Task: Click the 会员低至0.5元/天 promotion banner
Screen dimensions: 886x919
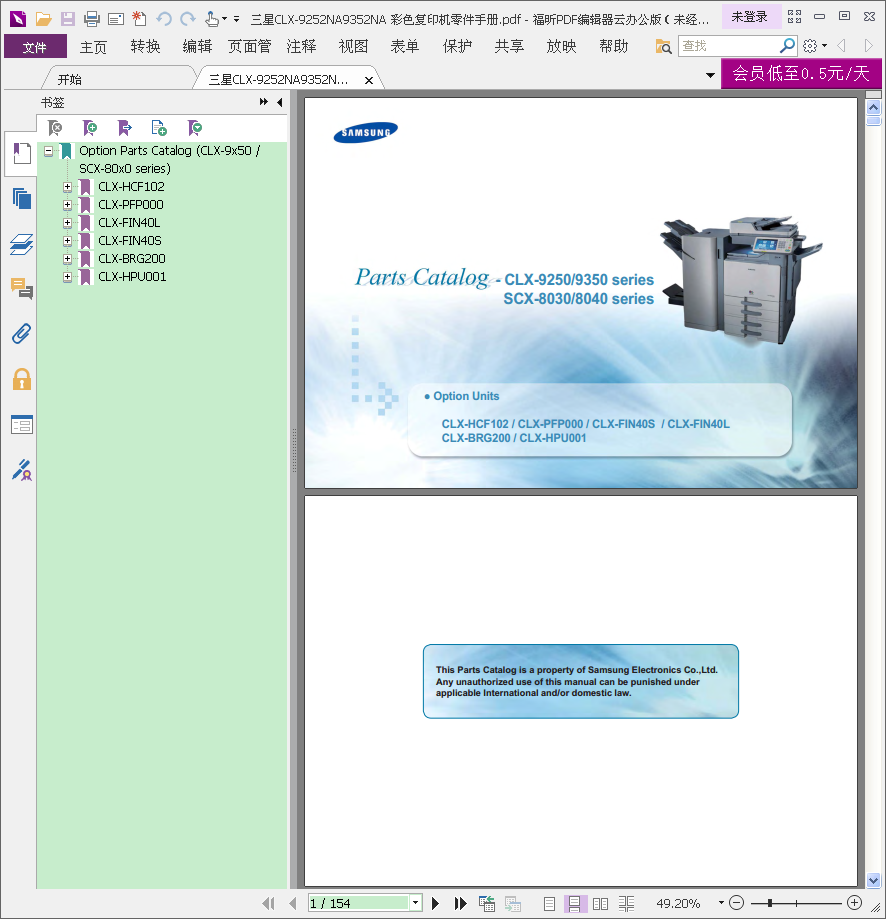Action: (801, 73)
